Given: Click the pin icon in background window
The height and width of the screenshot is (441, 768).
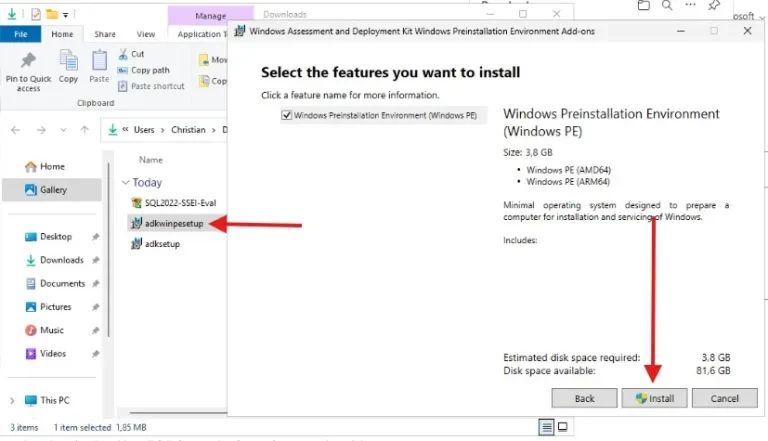Looking at the screenshot, I should click(714, 5).
